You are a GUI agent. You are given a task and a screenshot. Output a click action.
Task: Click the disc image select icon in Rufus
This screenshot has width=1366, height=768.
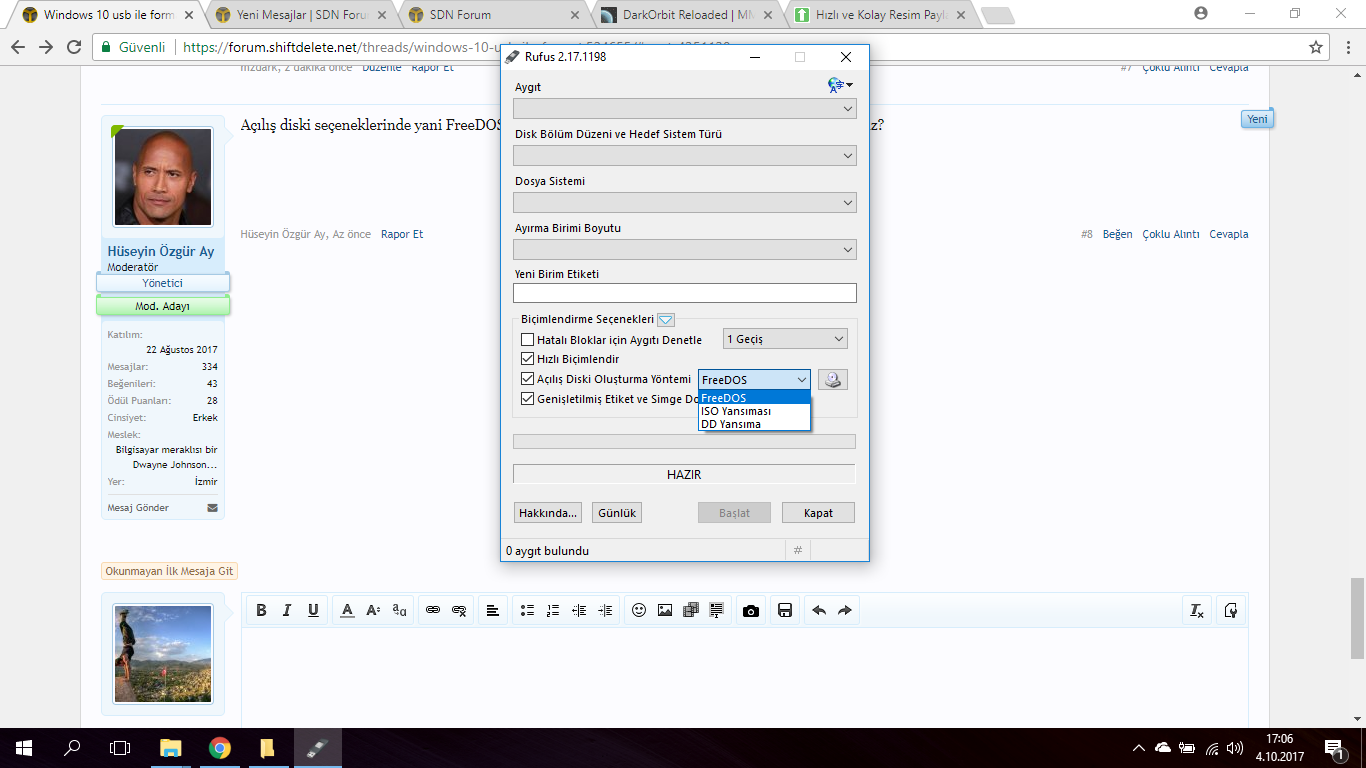833,380
